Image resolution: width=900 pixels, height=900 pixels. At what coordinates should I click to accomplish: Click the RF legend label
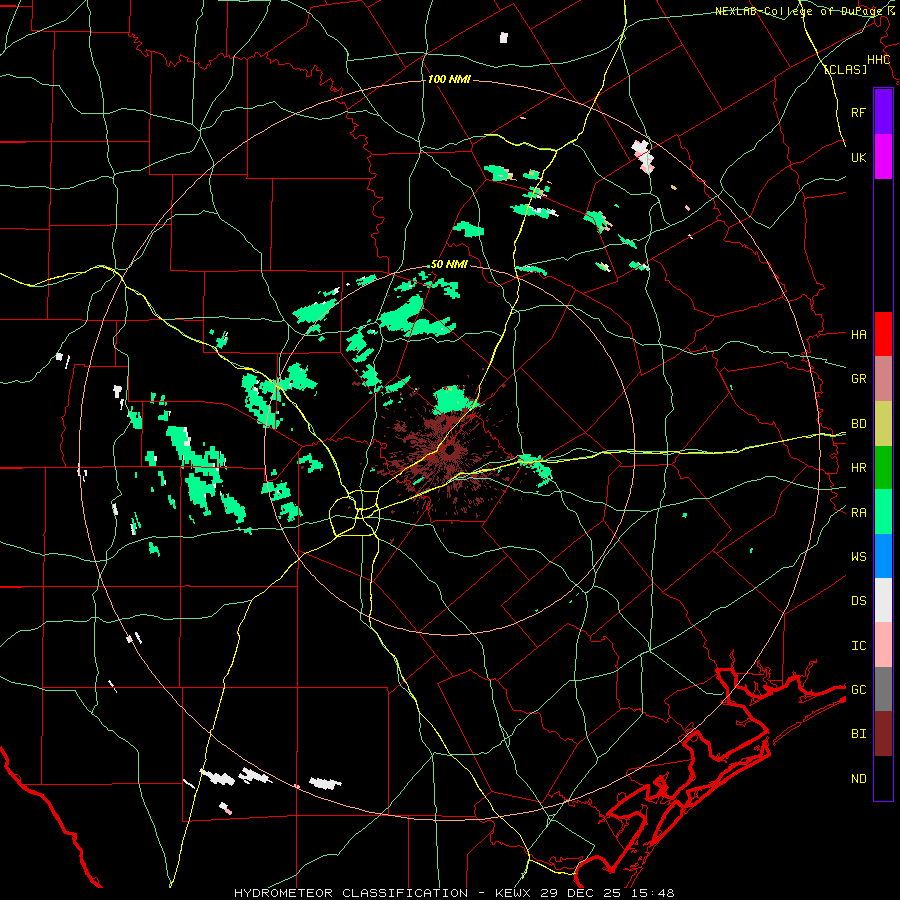858,112
